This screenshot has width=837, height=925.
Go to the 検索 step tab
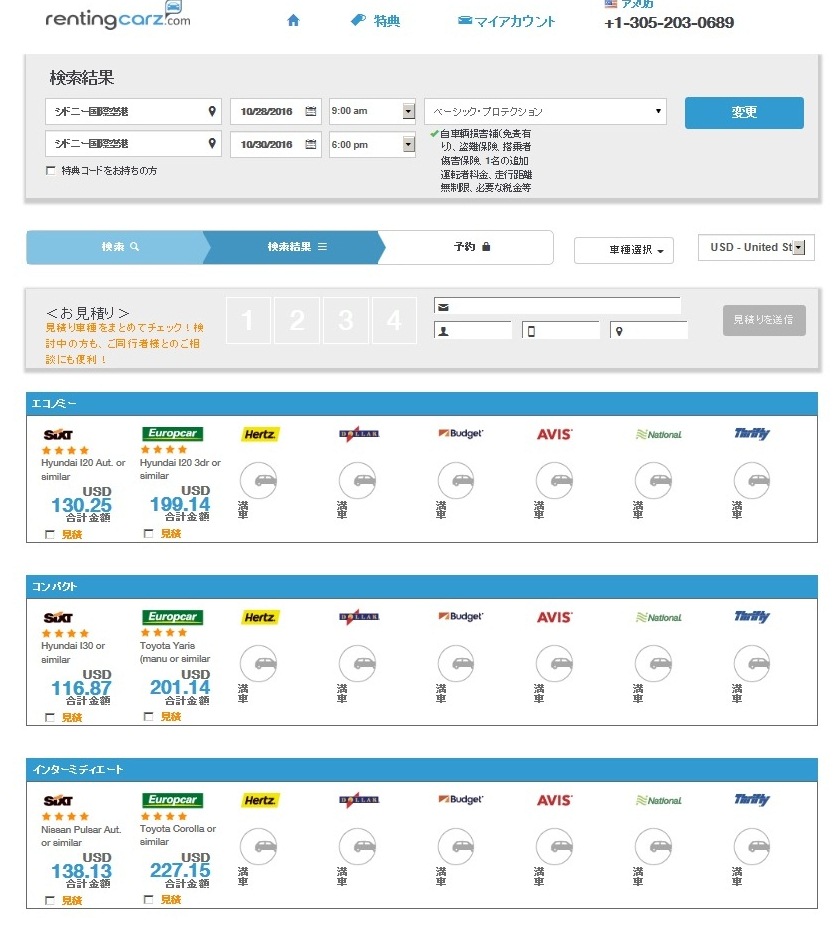[x=120, y=247]
